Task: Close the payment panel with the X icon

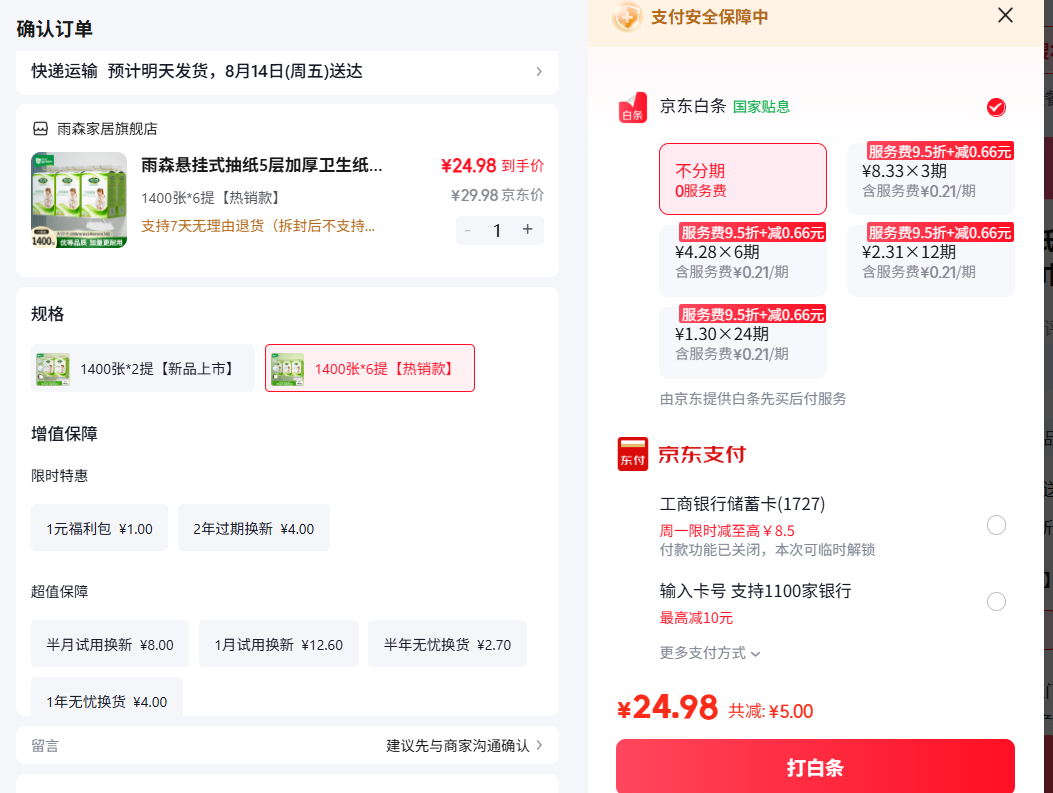Action: click(x=1005, y=15)
